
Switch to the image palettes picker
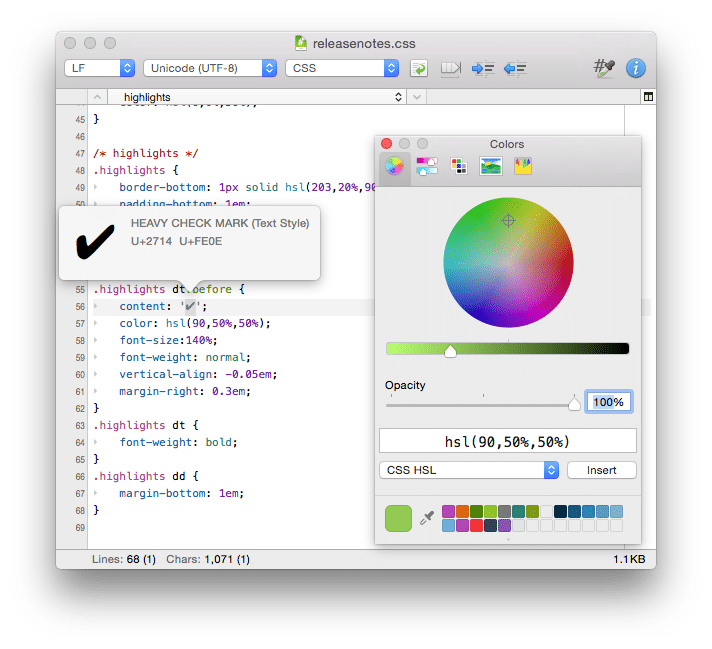point(491,167)
